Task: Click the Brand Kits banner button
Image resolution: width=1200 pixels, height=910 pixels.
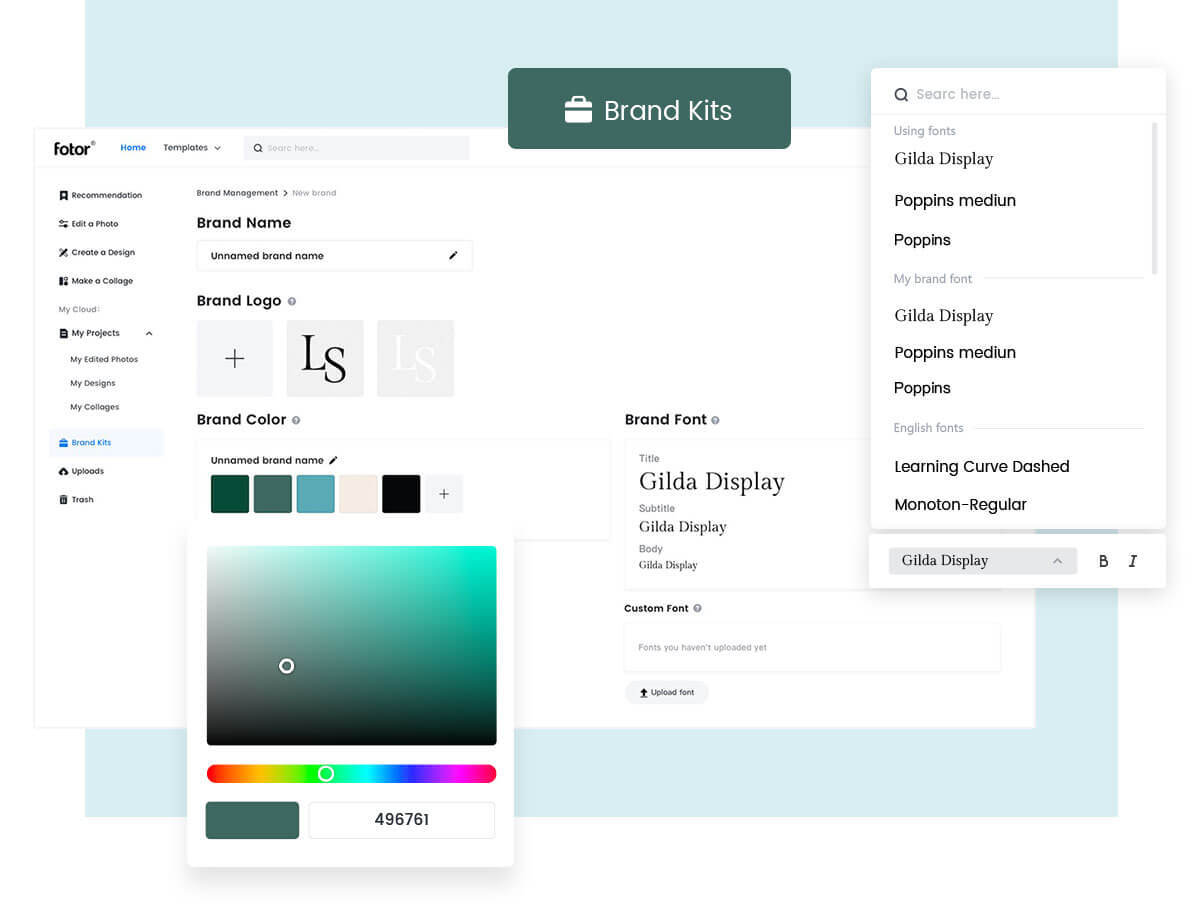Action: click(649, 109)
